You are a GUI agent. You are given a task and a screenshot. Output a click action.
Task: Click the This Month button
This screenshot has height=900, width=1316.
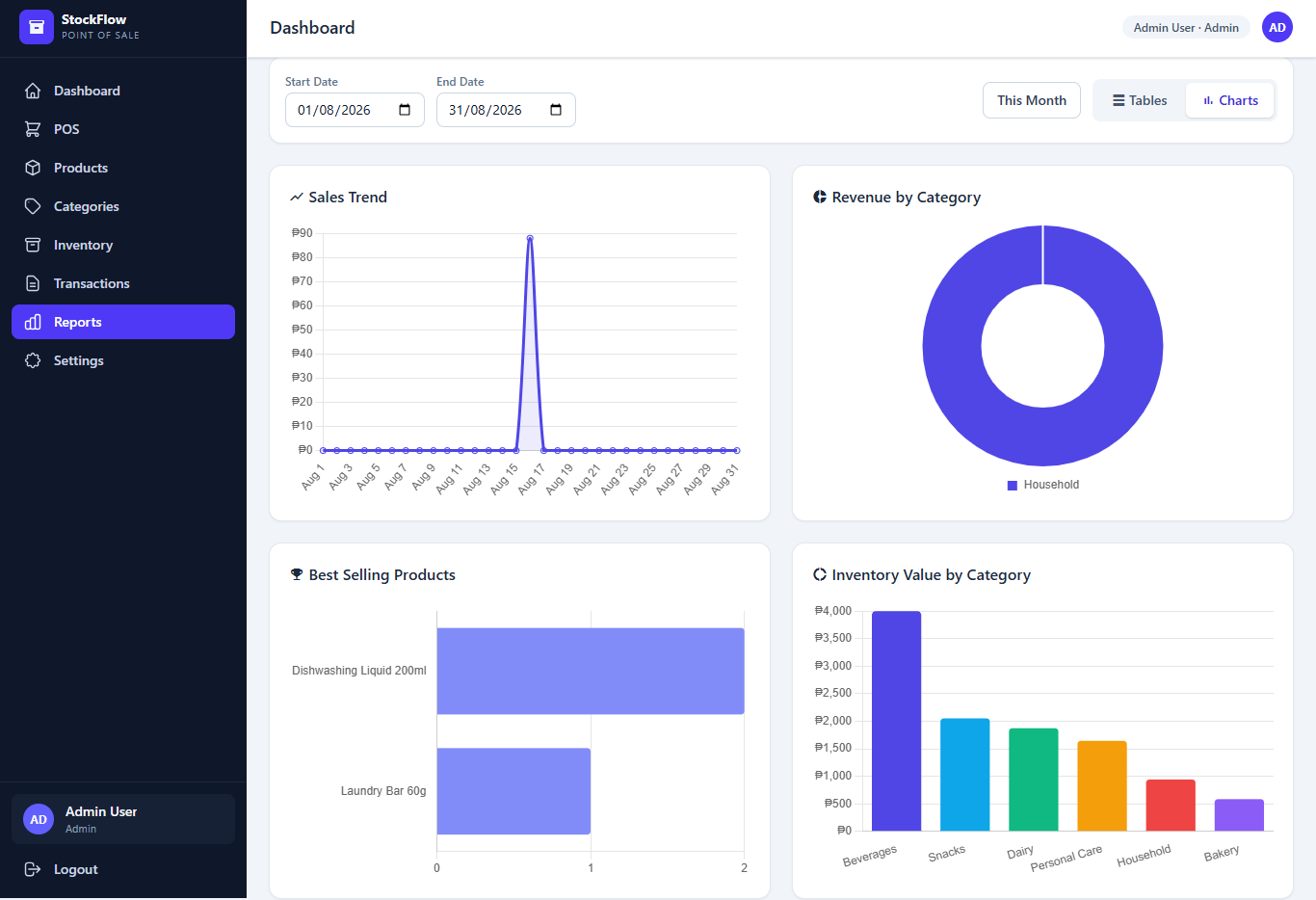1032,100
